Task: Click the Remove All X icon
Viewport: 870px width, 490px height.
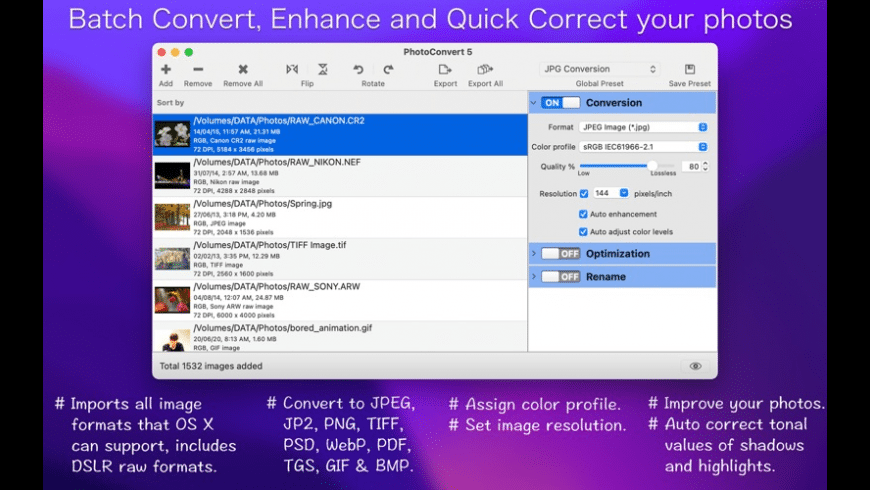Action: 243,69
